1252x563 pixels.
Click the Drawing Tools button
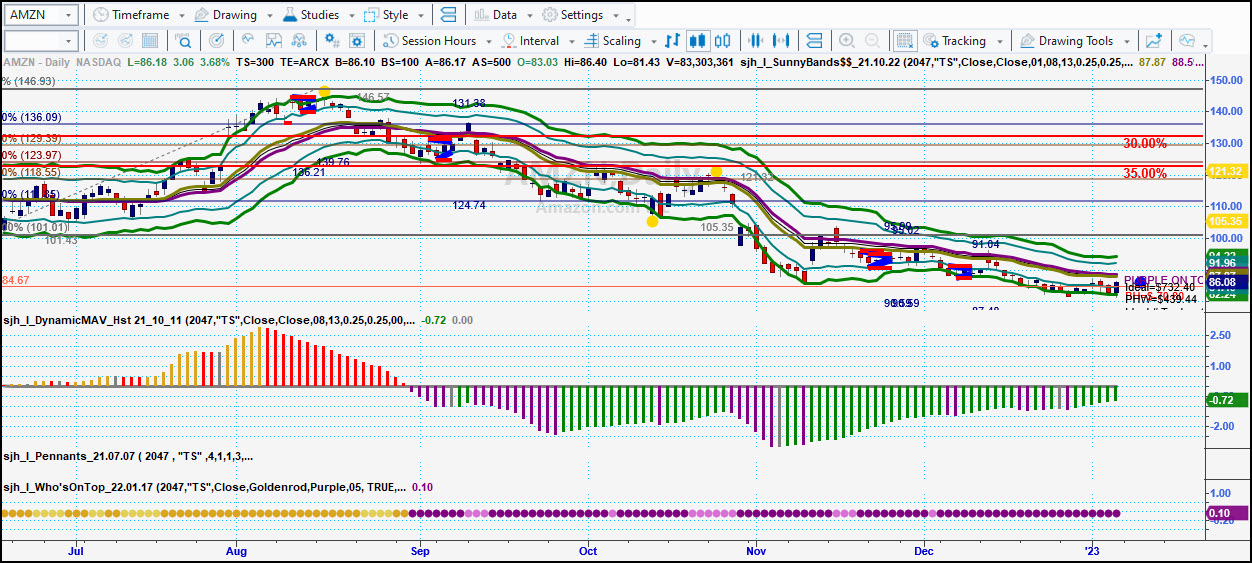[1066, 41]
